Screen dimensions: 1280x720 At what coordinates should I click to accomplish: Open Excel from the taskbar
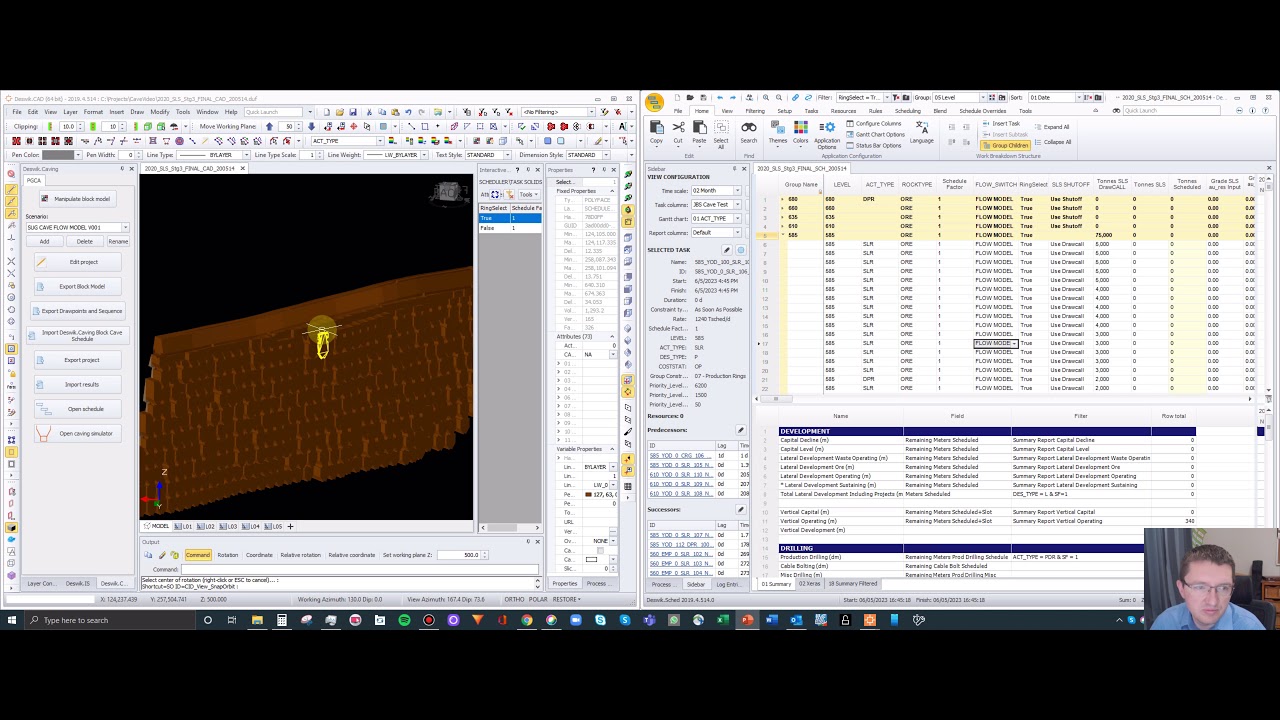point(722,620)
